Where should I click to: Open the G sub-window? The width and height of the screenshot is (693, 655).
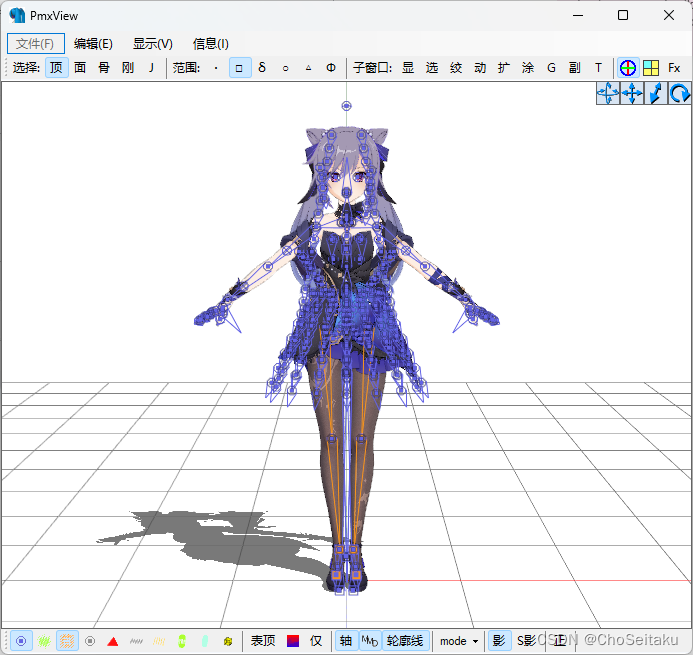[551, 68]
